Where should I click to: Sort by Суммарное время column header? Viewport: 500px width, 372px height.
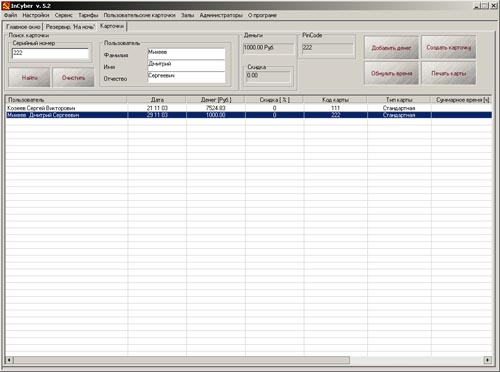pos(462,100)
